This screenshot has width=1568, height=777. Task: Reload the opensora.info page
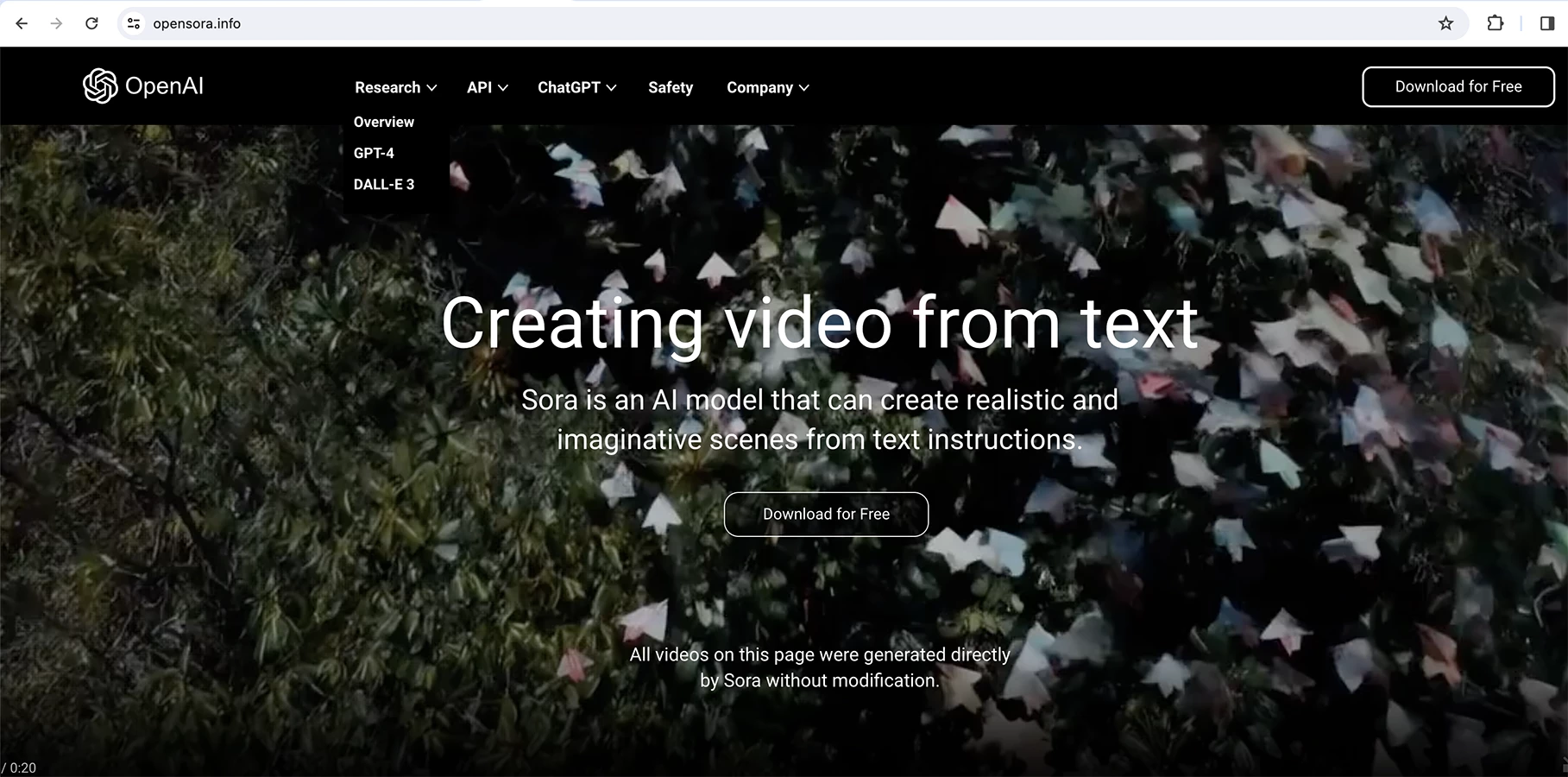[x=91, y=23]
